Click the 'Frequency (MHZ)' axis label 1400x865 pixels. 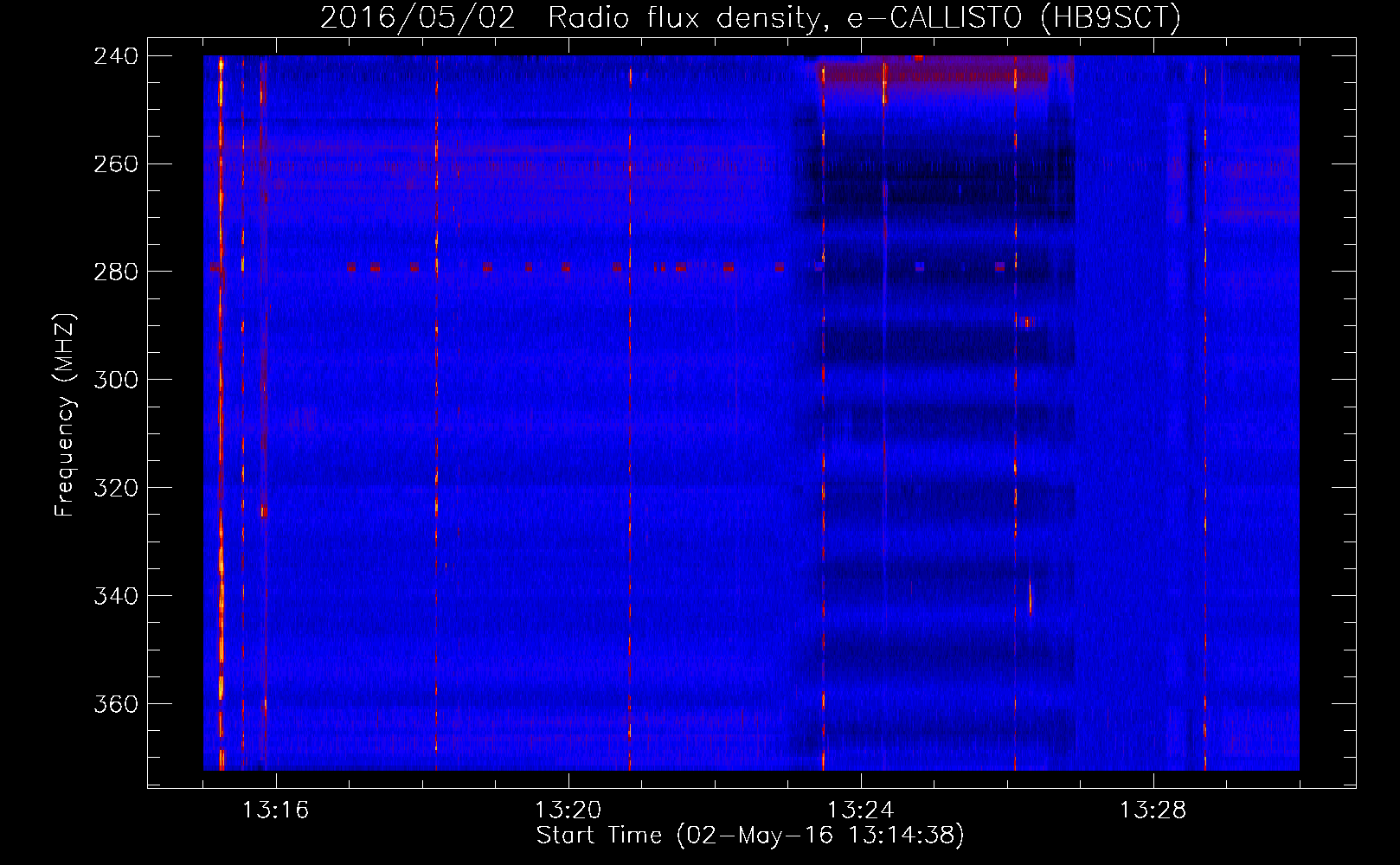pyautogui.click(x=65, y=414)
